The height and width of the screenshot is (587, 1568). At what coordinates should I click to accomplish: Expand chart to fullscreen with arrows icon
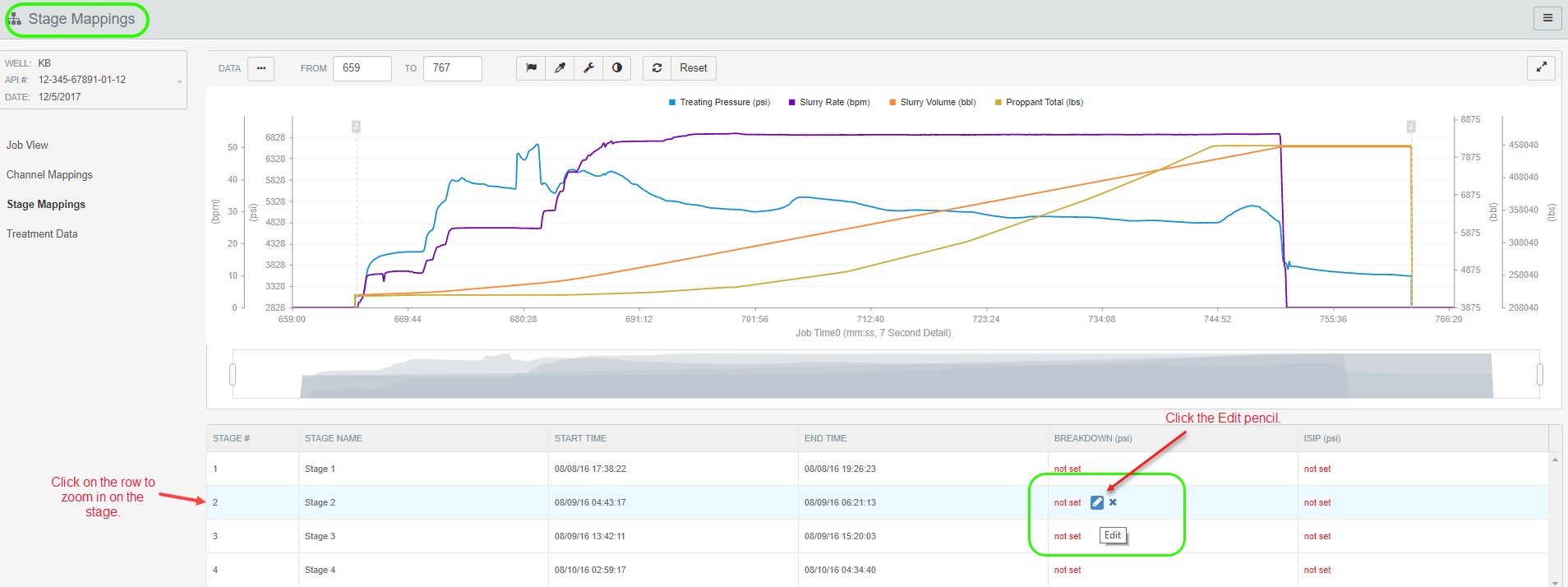point(1541,68)
